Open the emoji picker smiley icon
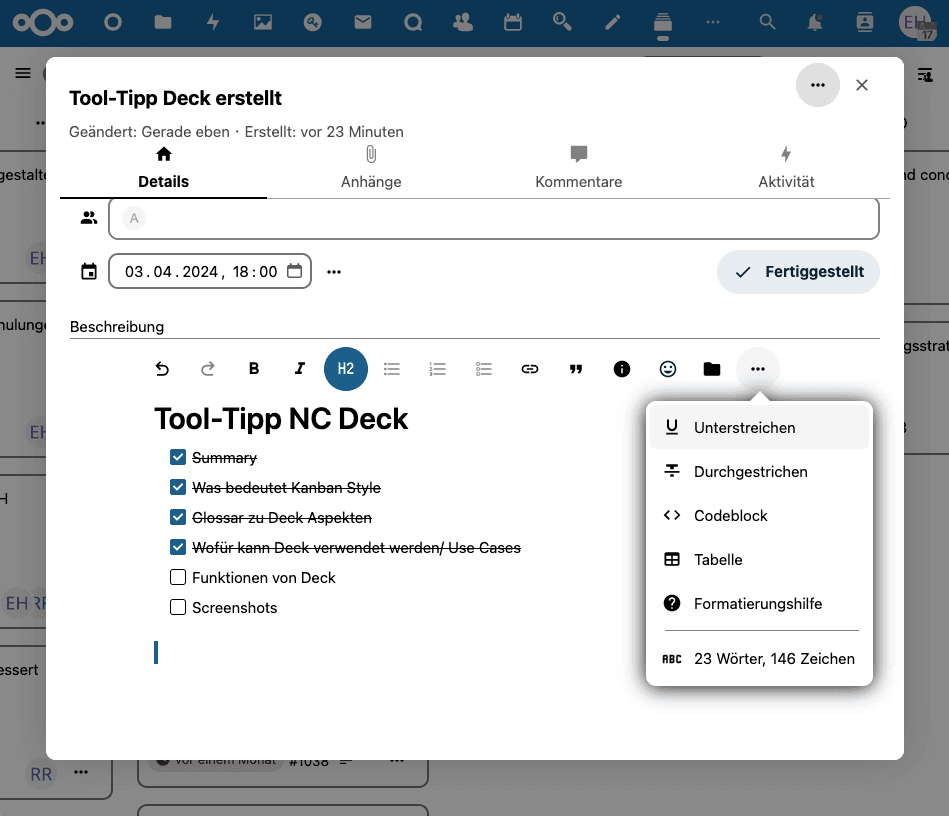Viewport: 949px width, 816px height. point(668,369)
